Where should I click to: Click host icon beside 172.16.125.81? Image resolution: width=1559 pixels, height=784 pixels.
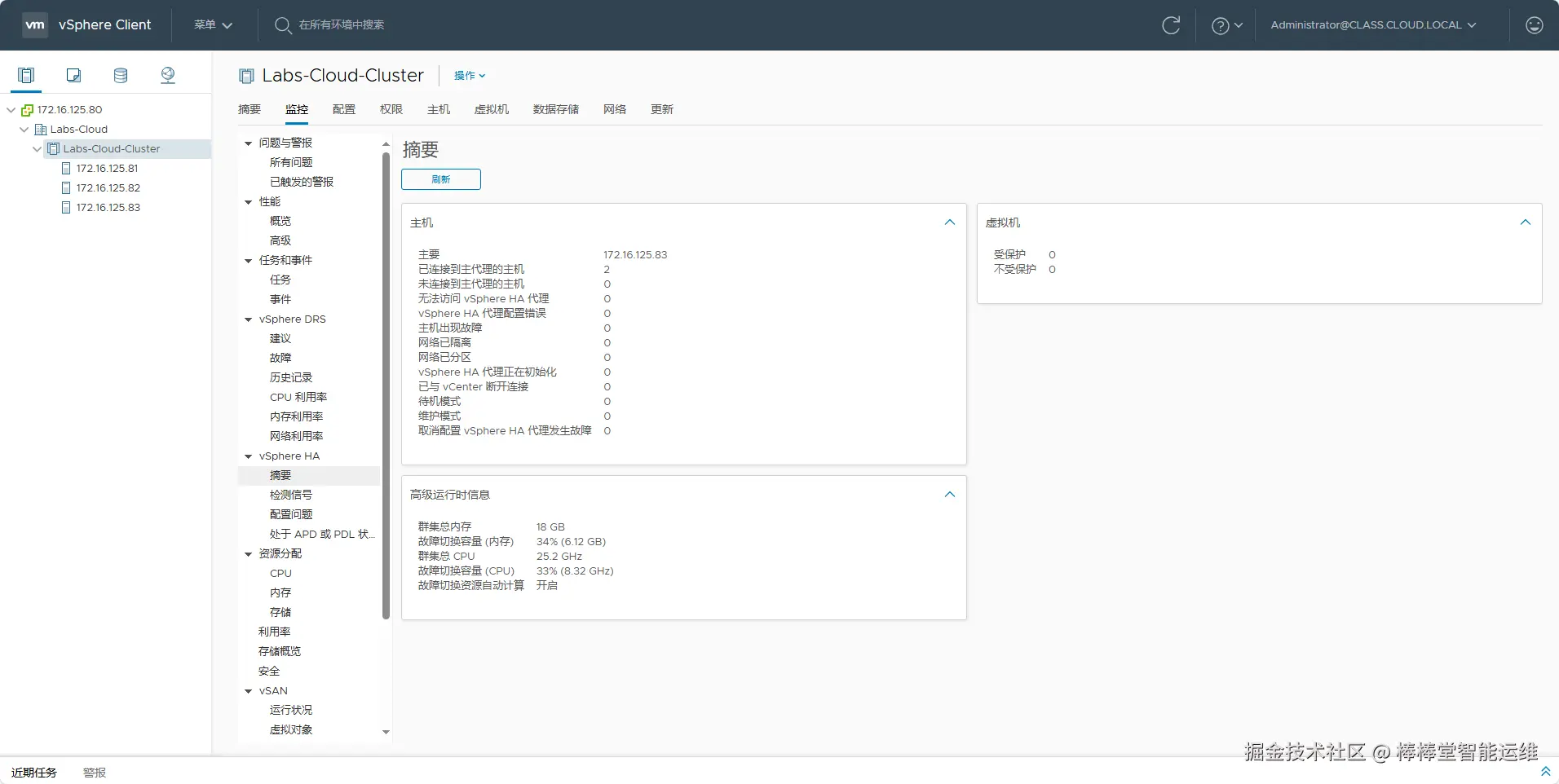pyautogui.click(x=66, y=169)
